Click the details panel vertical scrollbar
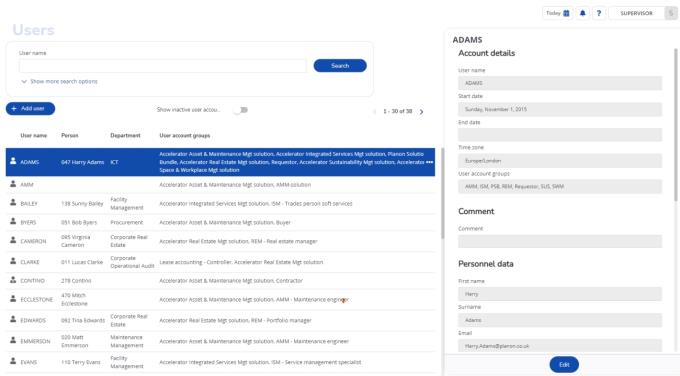680x376 pixels. click(676, 124)
